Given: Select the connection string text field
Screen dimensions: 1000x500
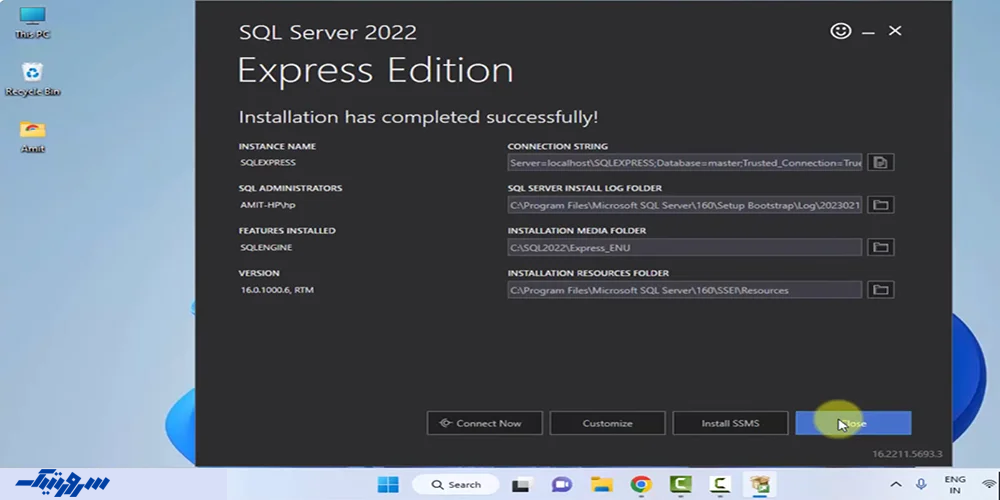Looking at the screenshot, I should point(685,163).
